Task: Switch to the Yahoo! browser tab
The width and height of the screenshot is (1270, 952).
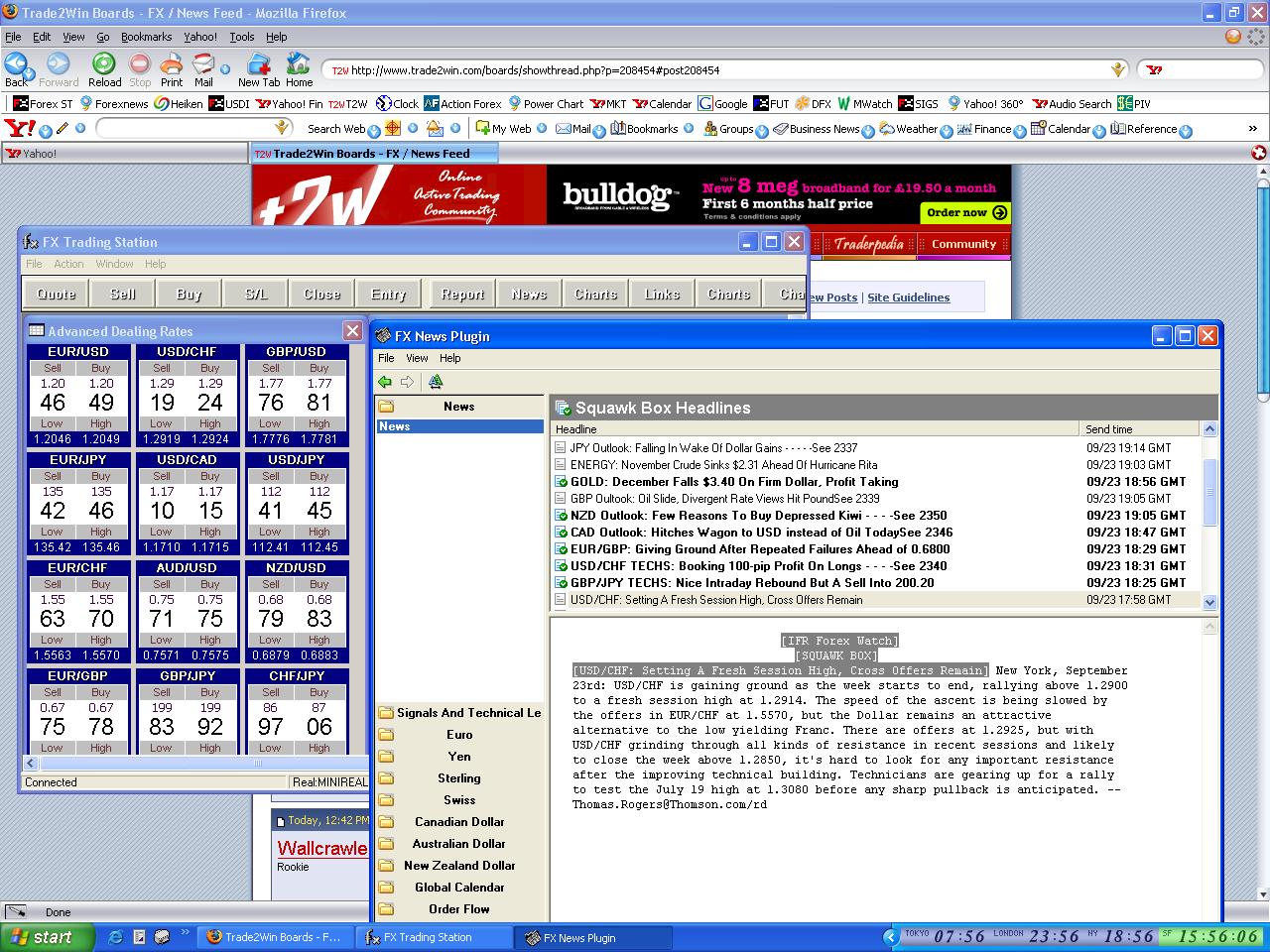Action: (125, 154)
